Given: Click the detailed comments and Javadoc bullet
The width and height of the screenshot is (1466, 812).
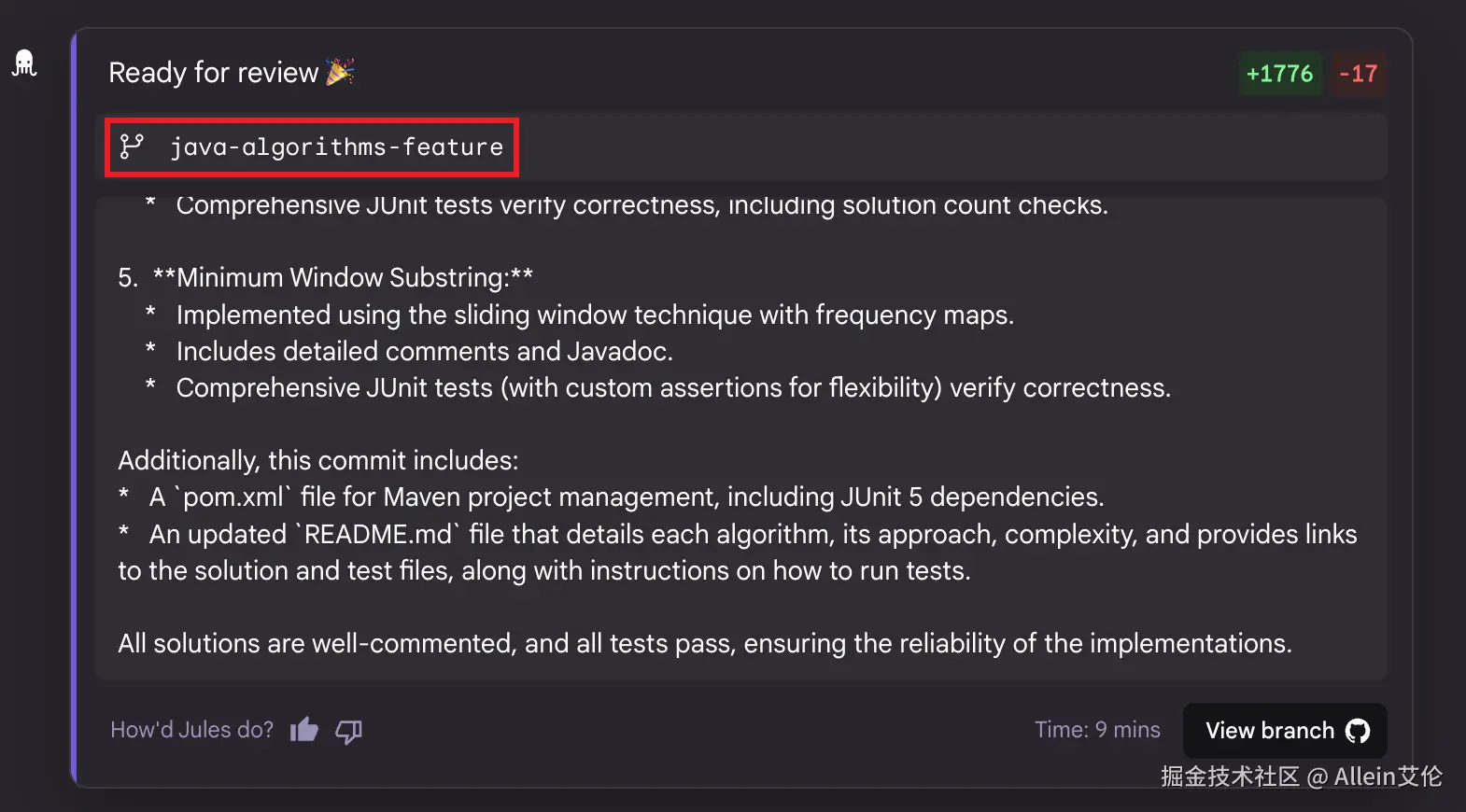Looking at the screenshot, I should (x=424, y=351).
